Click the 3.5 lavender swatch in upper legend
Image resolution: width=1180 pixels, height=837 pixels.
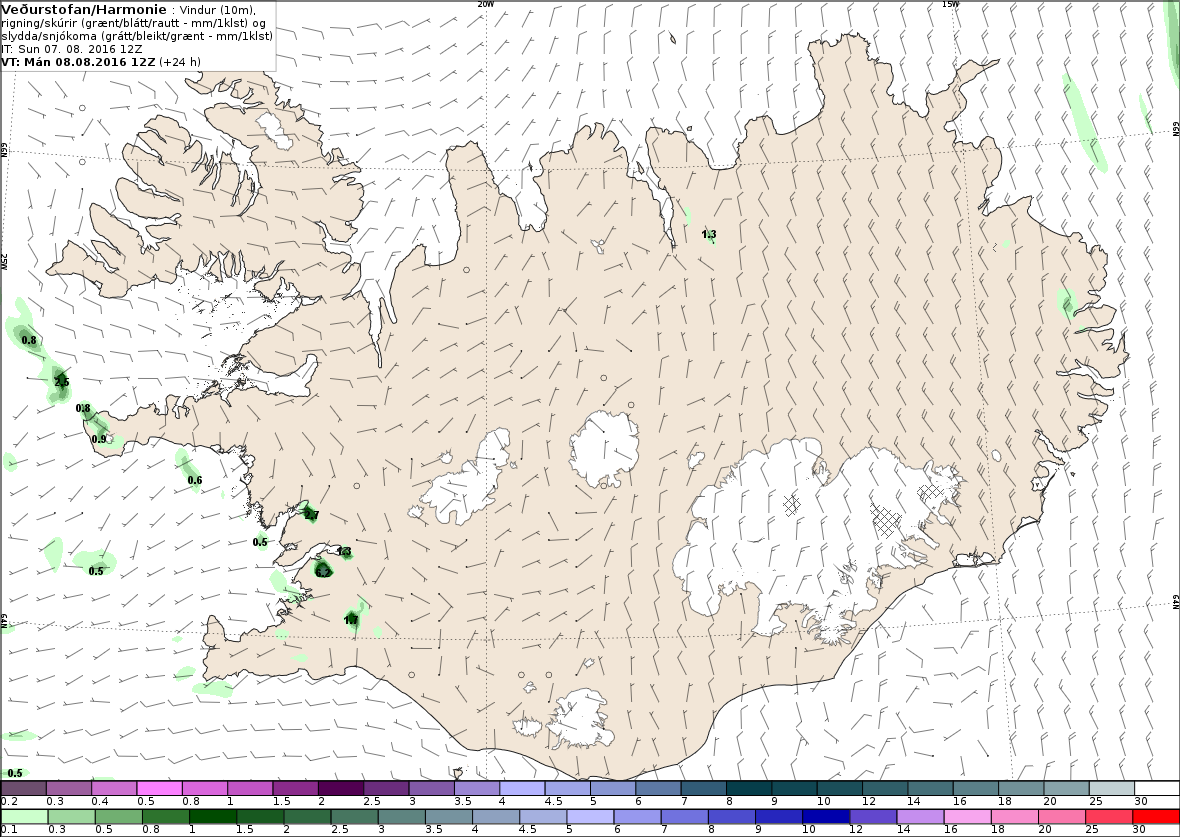point(477,788)
